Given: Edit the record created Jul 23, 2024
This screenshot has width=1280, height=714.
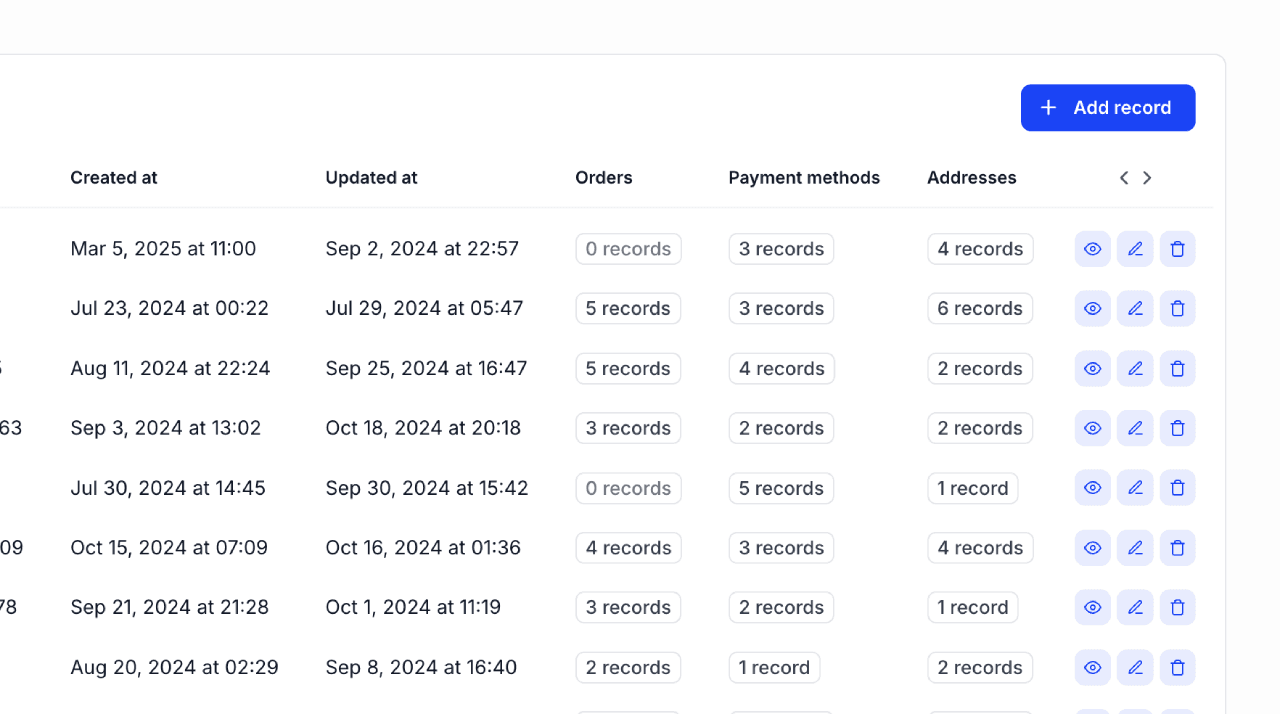Looking at the screenshot, I should [x=1135, y=309].
